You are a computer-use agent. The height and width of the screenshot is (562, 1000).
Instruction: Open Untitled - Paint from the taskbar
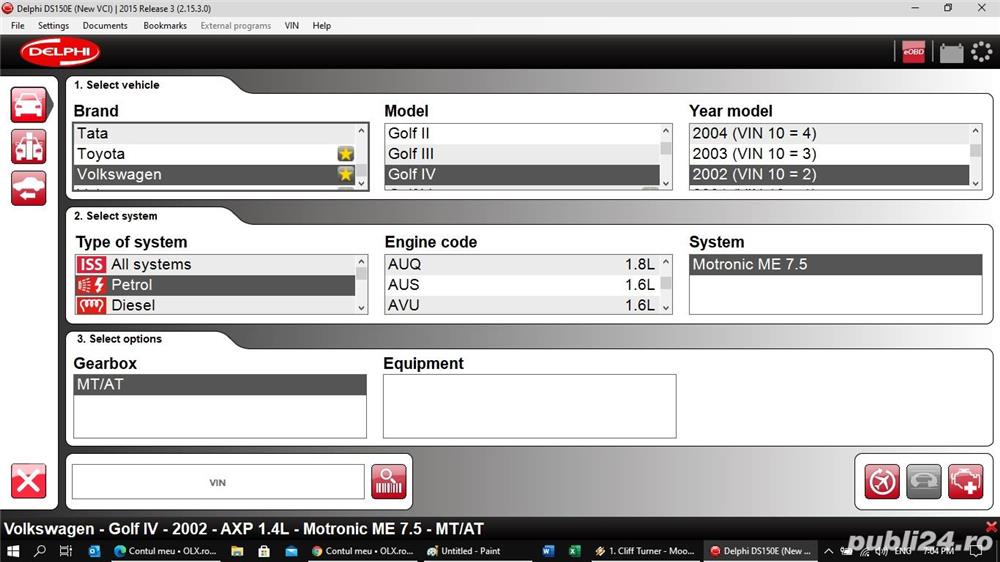click(464, 551)
